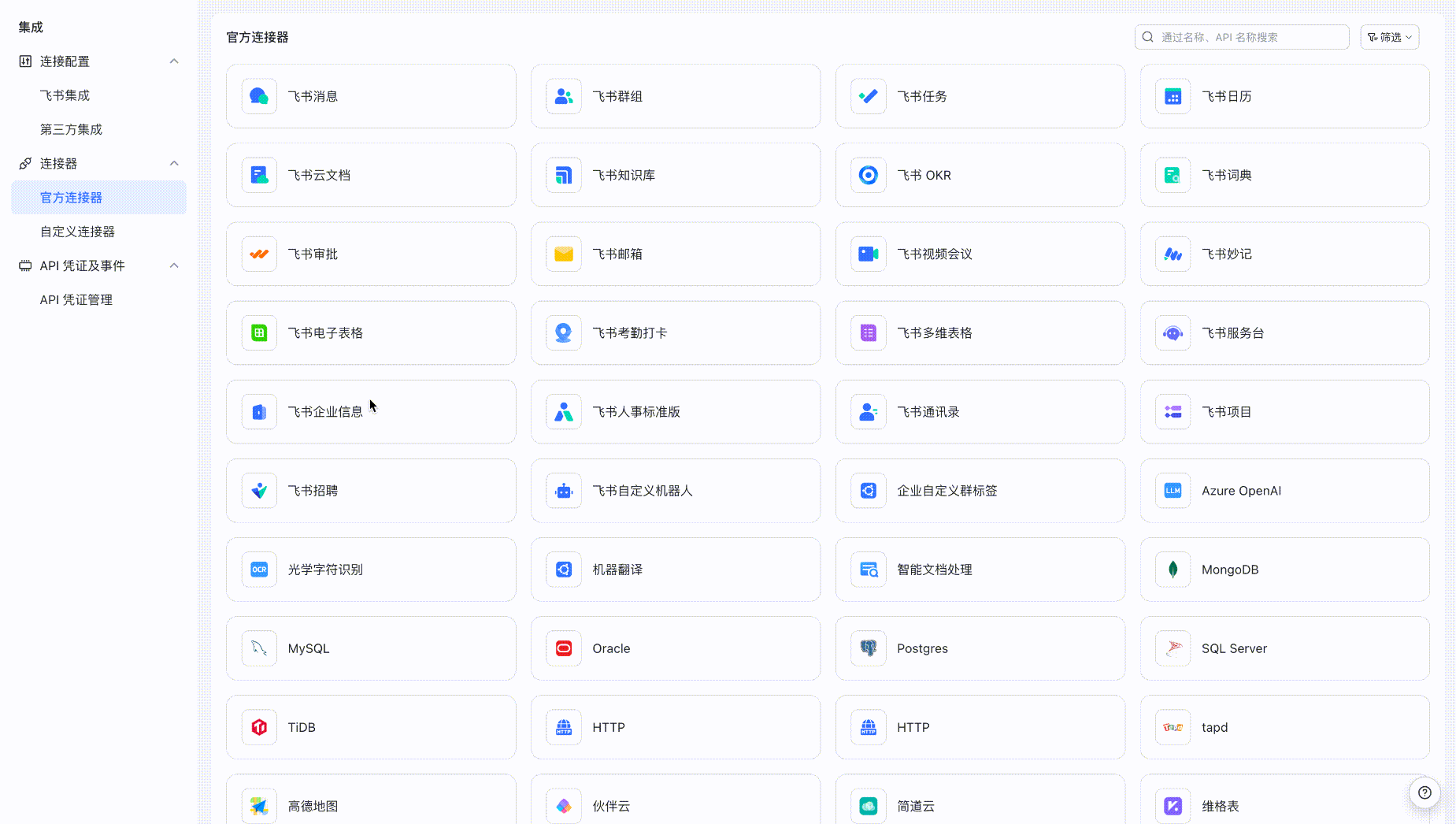Image resolution: width=1456 pixels, height=824 pixels.
Task: Open the tapd connector card
Action: click(x=1284, y=726)
